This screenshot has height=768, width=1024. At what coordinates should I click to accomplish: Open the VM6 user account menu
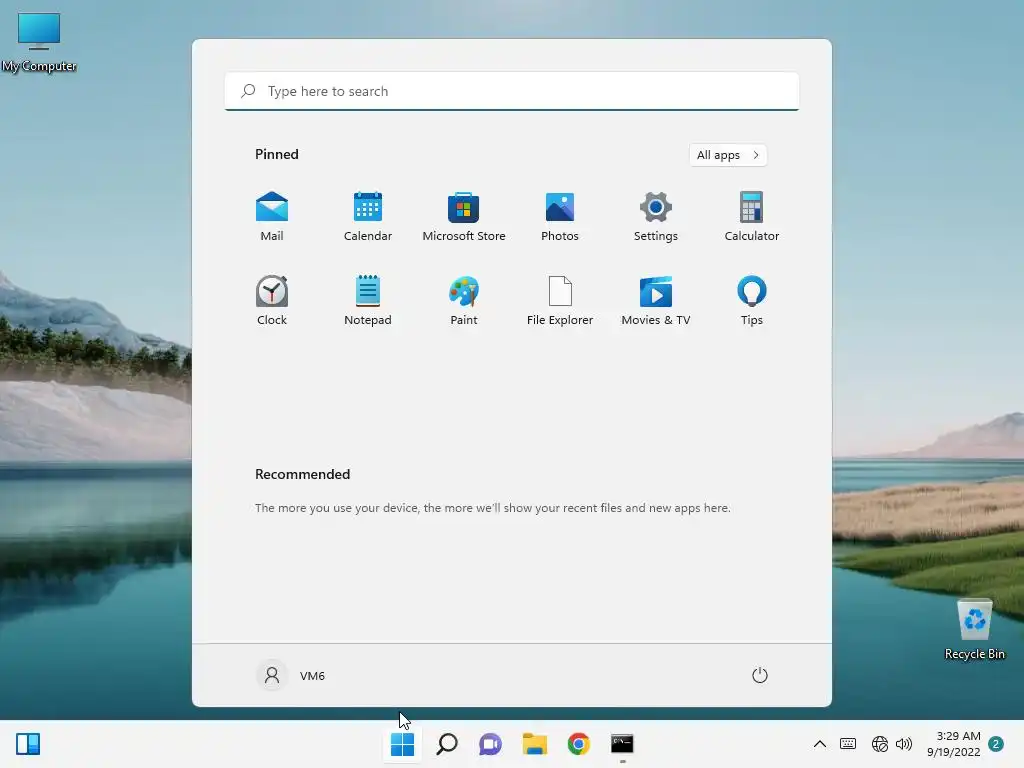pyautogui.click(x=291, y=675)
